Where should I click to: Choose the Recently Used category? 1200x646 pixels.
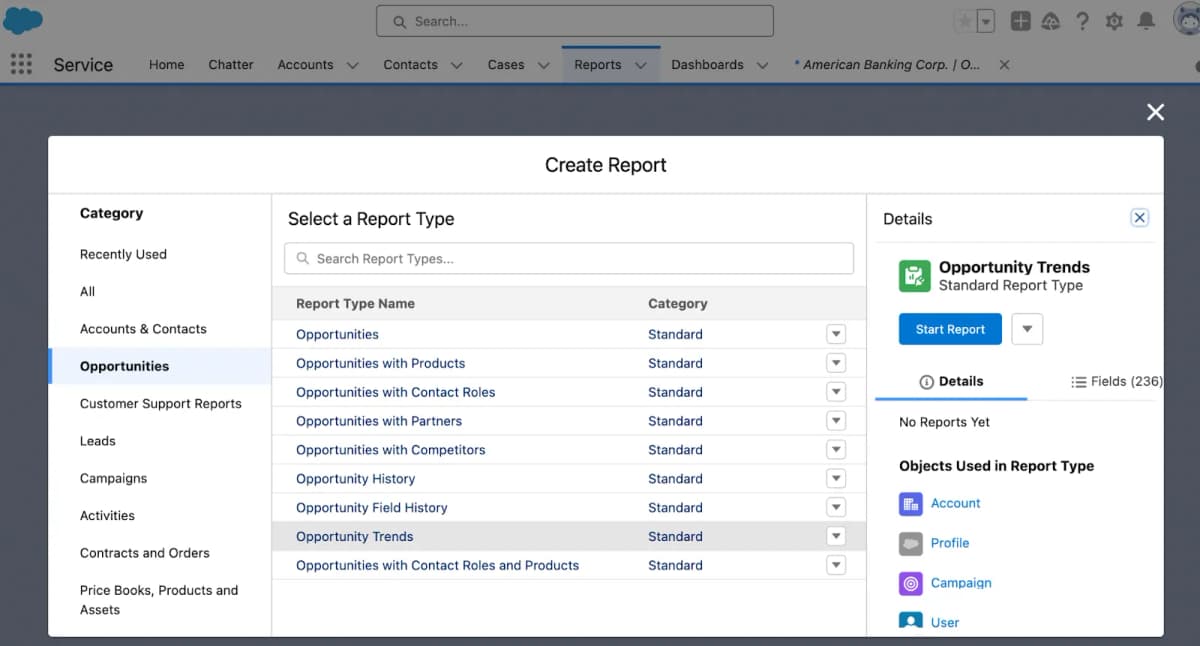point(123,254)
